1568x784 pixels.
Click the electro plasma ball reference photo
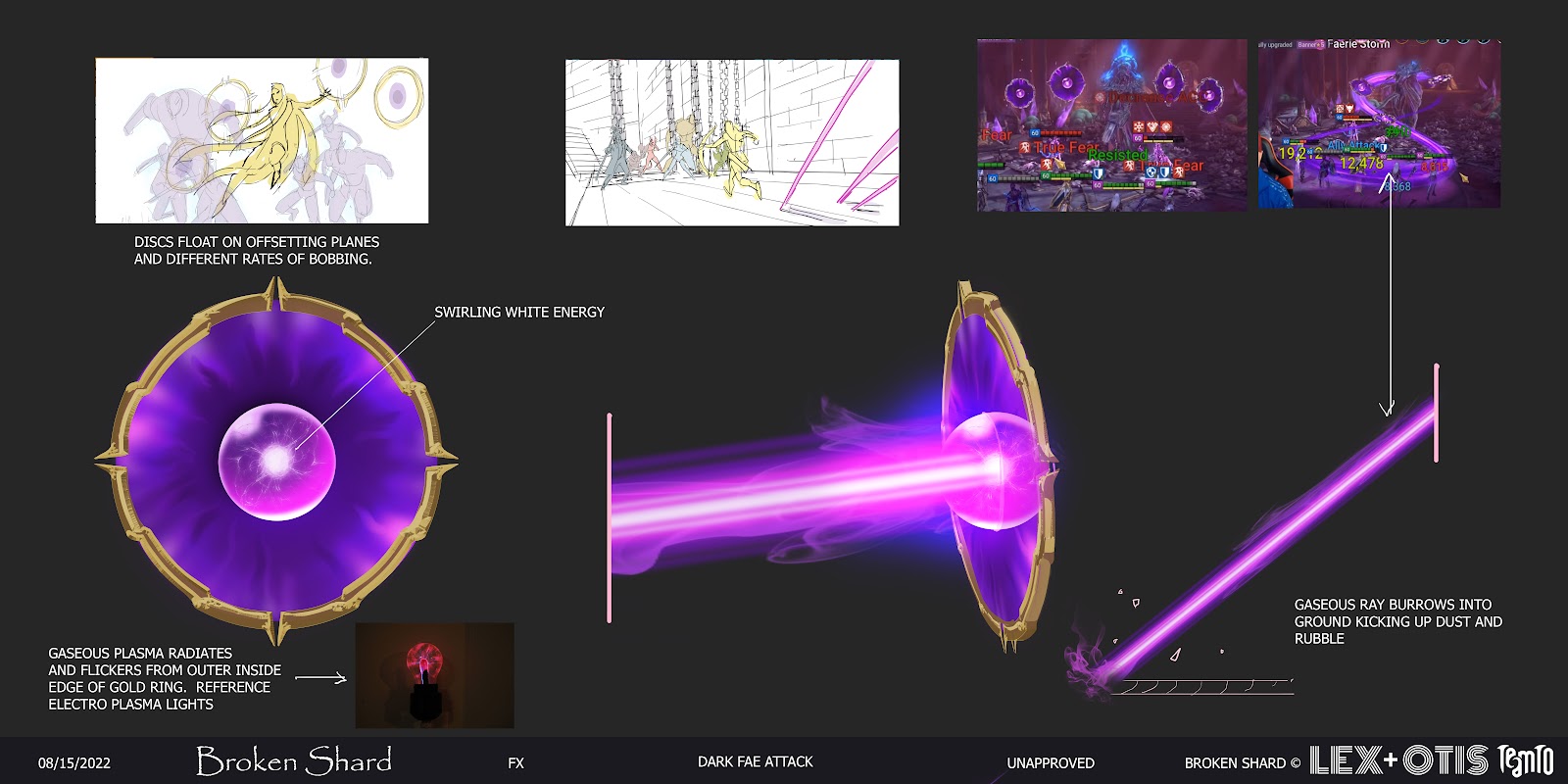(x=434, y=675)
